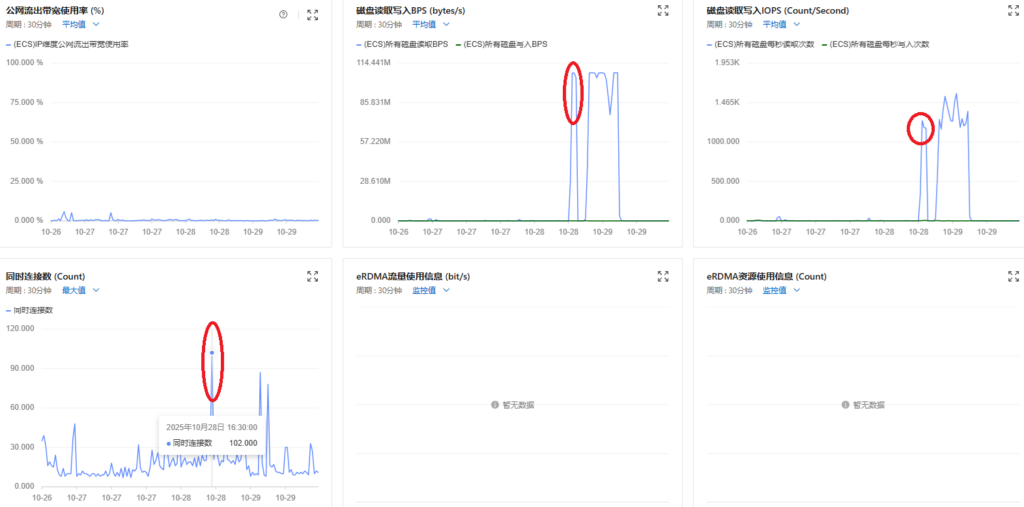Click the 100.000 % axis label
Viewport: 1024px width, 507px height.
(x=25, y=62)
